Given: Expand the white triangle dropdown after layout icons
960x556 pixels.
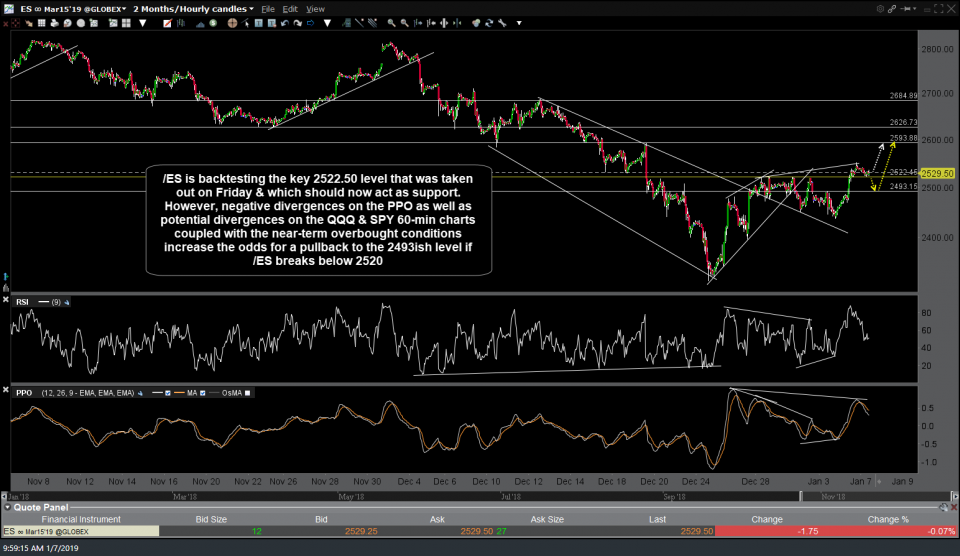Looking at the screenshot, I should pos(143,23).
